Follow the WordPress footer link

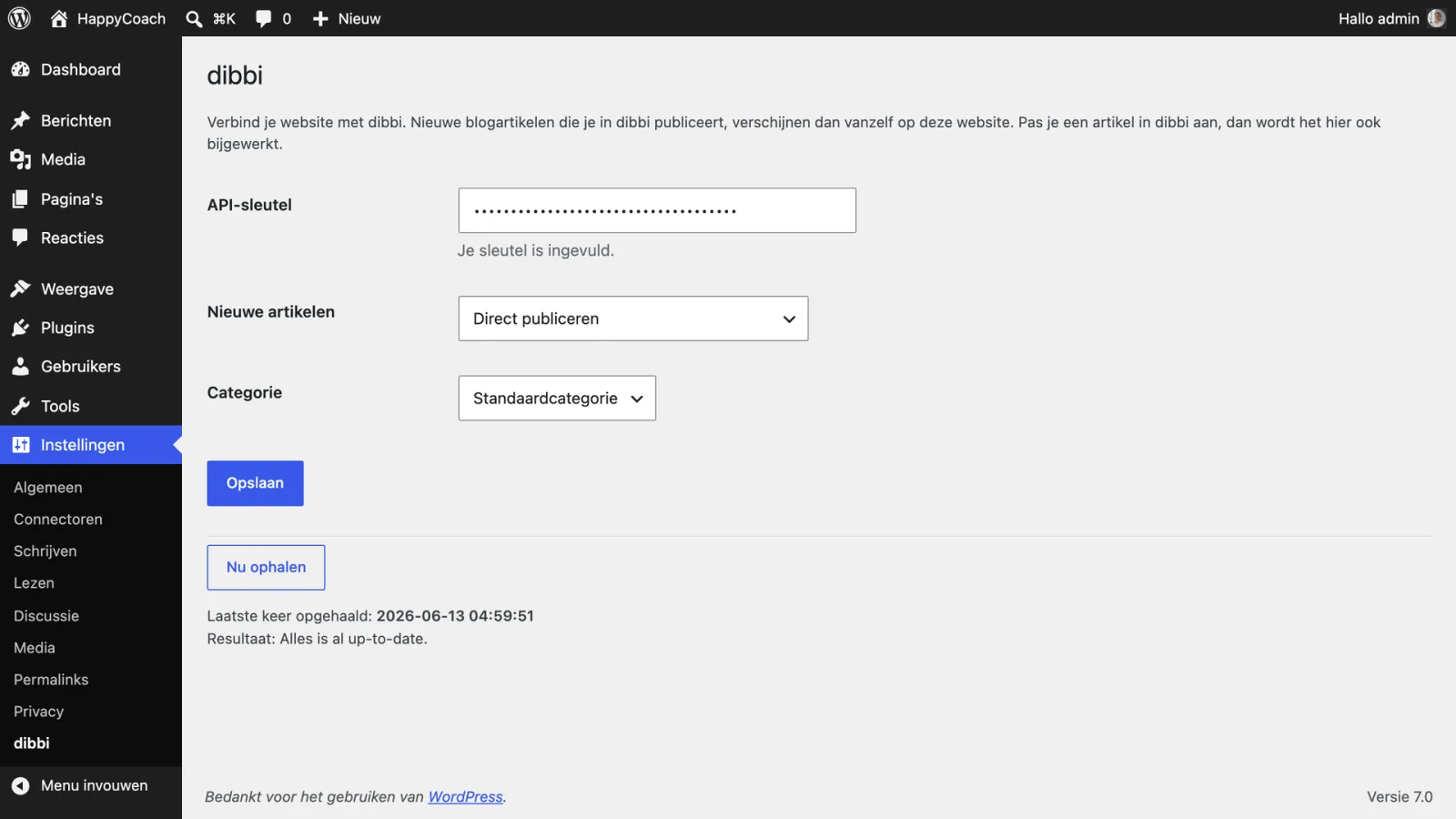465,796
